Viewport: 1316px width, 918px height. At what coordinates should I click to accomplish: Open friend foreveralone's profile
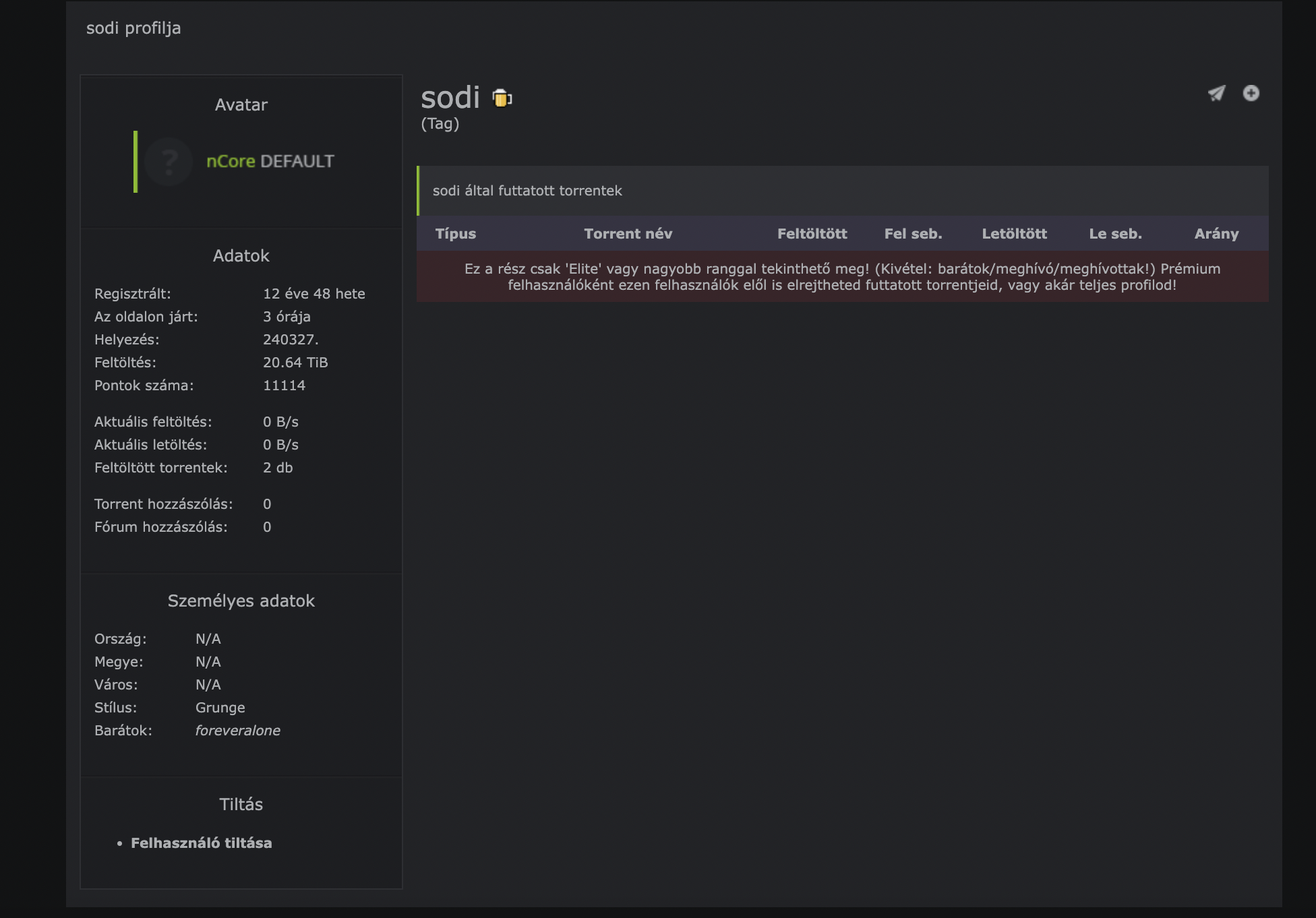(x=237, y=731)
